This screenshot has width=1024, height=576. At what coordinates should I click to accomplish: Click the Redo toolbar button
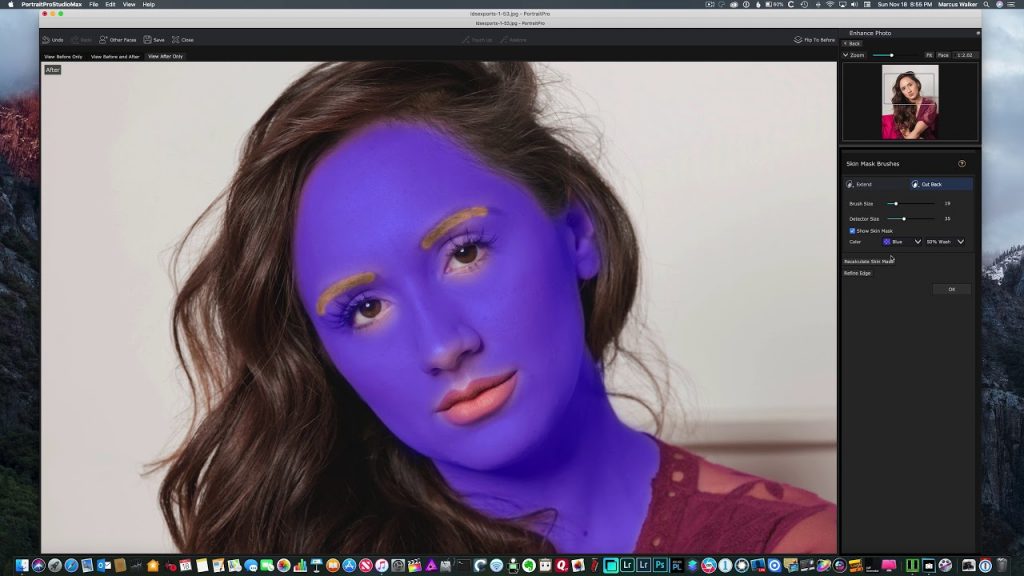[x=81, y=40]
